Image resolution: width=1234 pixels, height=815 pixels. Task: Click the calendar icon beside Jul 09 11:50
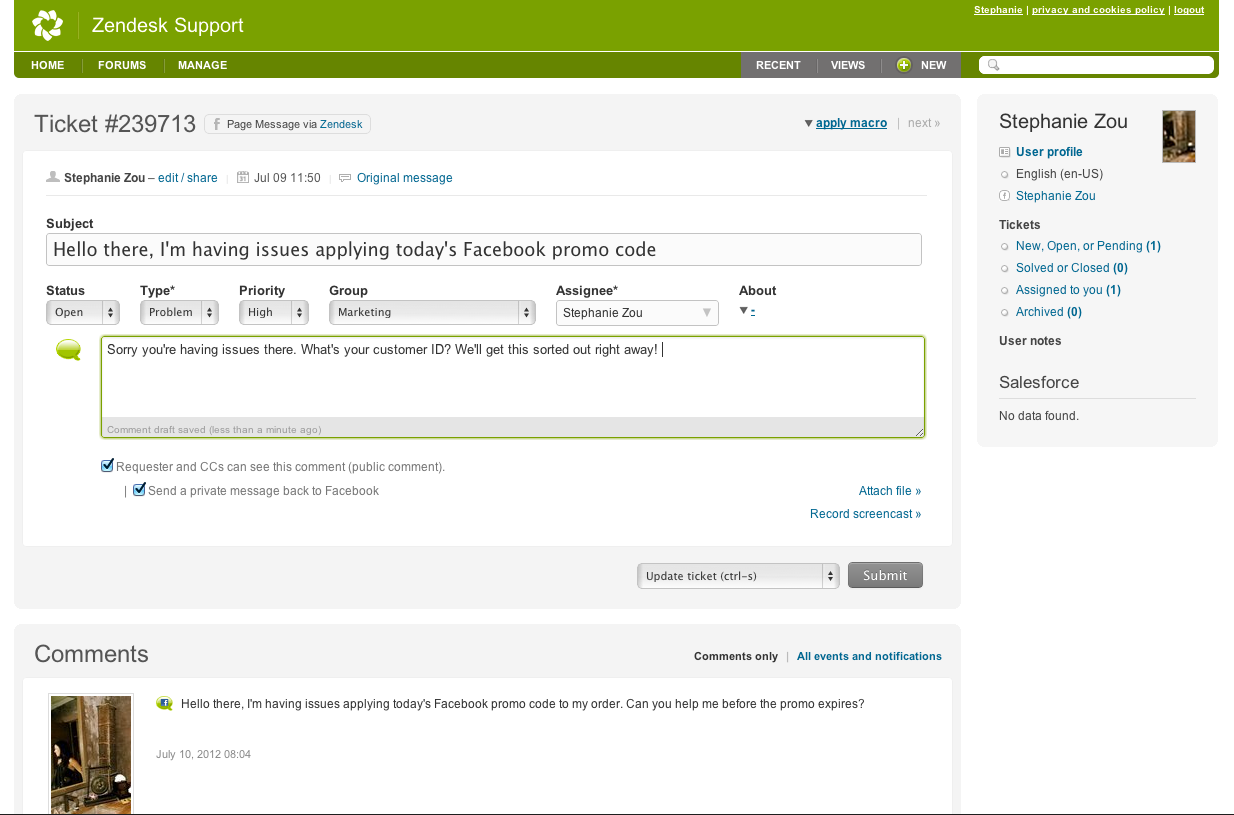point(243,178)
